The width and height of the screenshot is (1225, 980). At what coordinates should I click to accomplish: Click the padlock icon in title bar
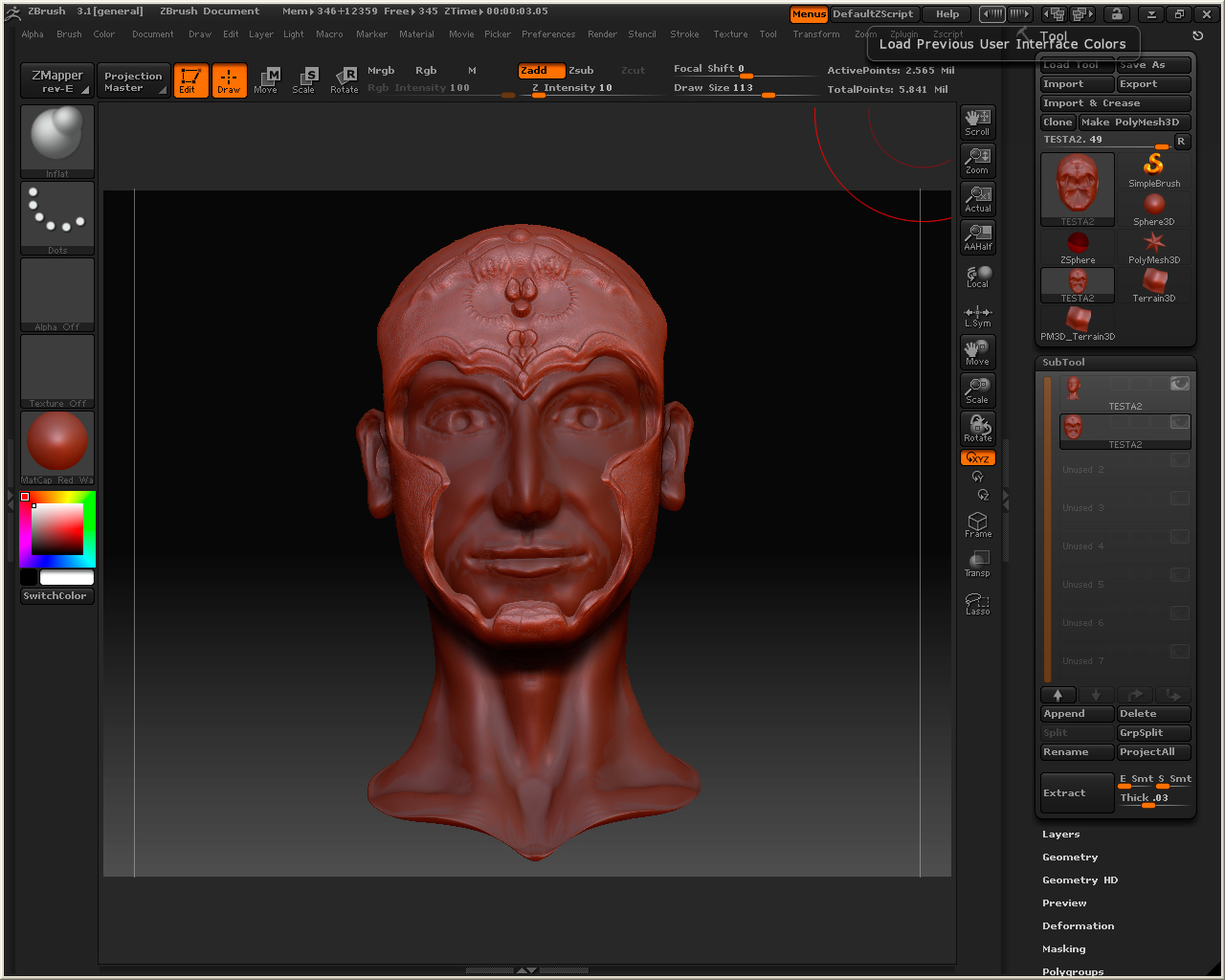point(1116,13)
